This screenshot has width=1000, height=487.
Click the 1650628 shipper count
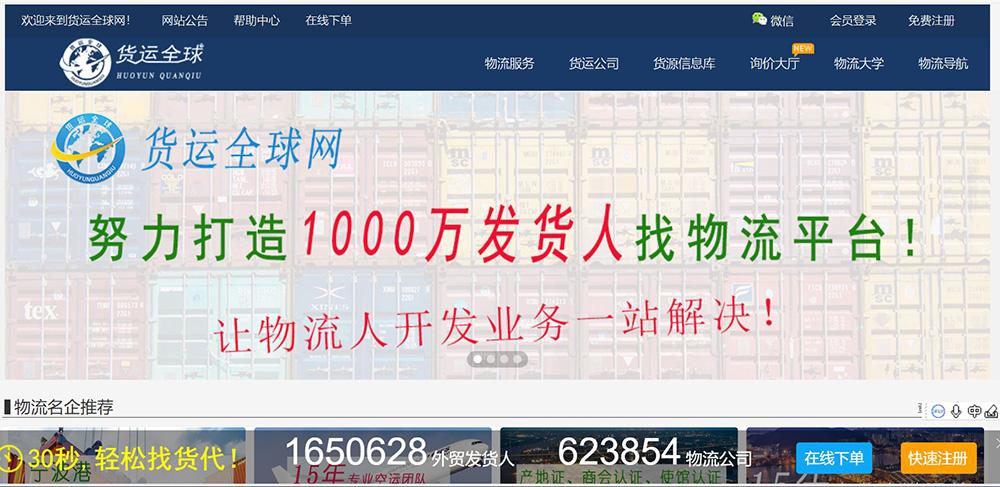tap(356, 451)
